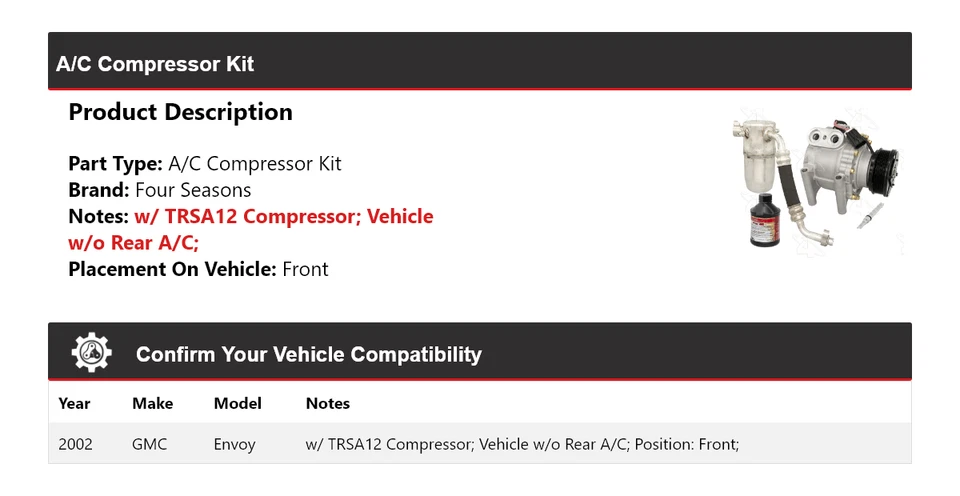
Task: Click the Year column header
Action: 74,404
